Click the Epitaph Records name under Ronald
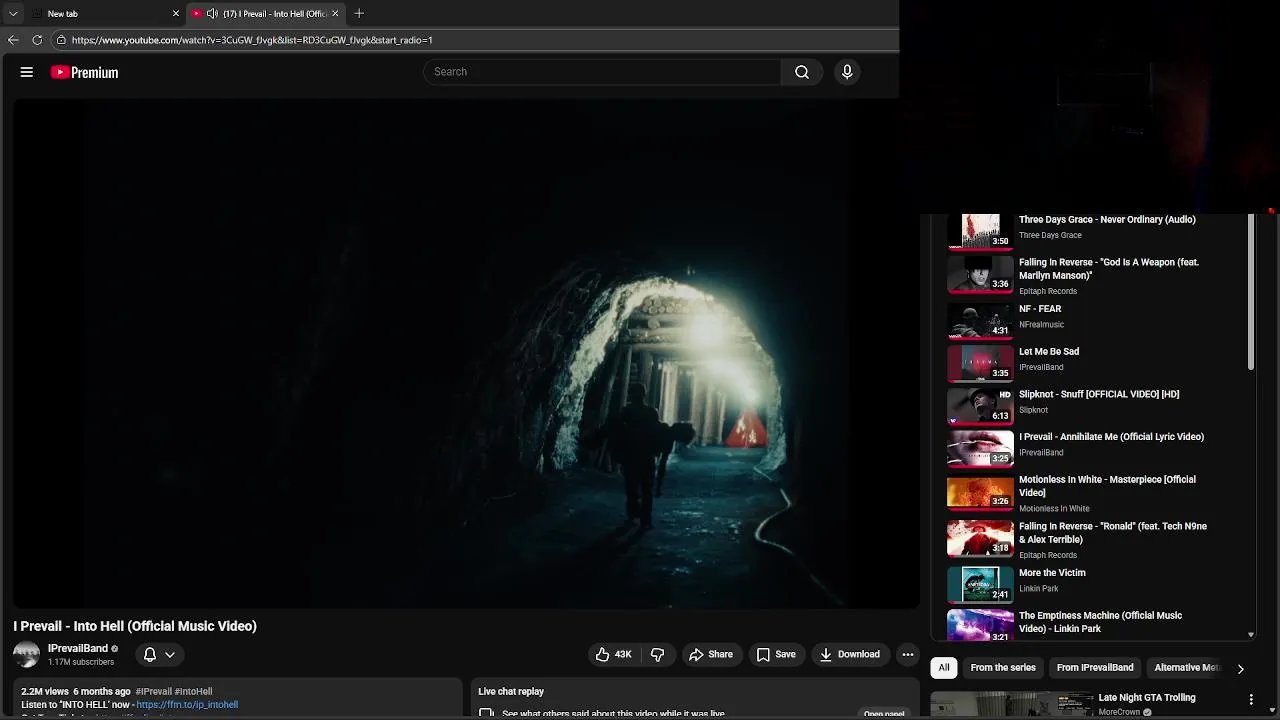 1048,555
